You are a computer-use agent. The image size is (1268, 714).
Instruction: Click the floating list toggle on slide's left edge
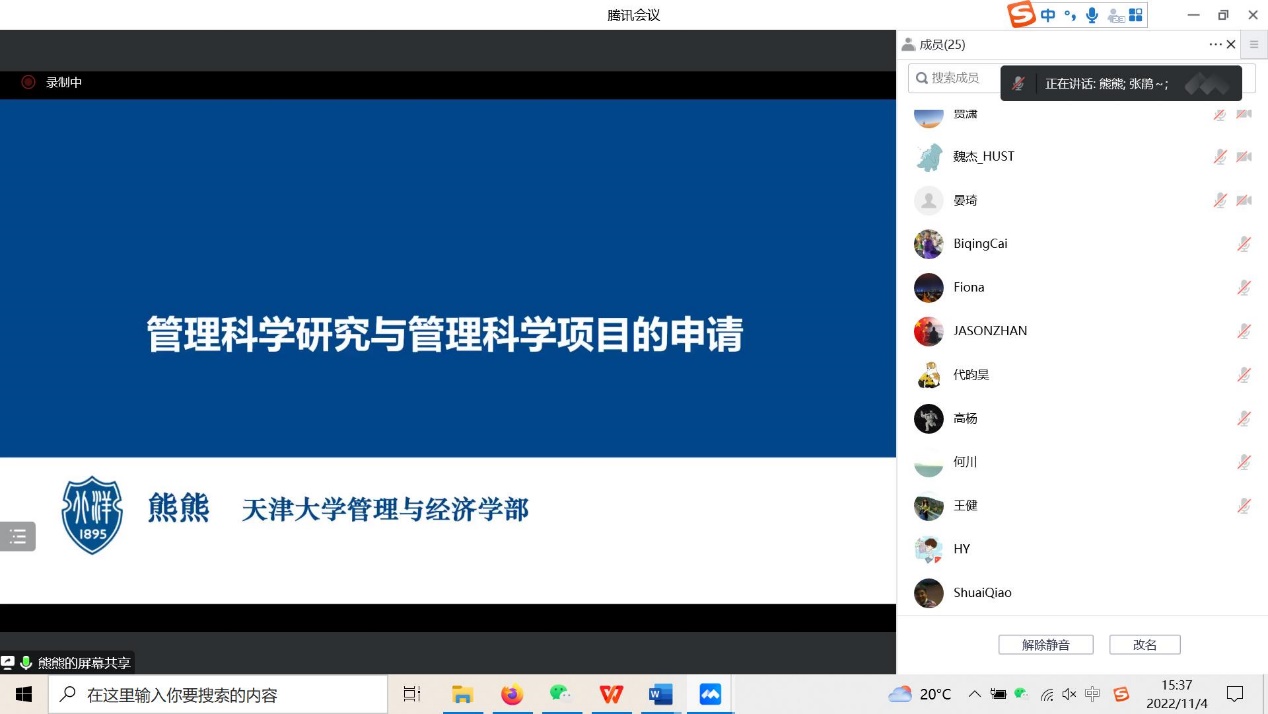[x=18, y=537]
